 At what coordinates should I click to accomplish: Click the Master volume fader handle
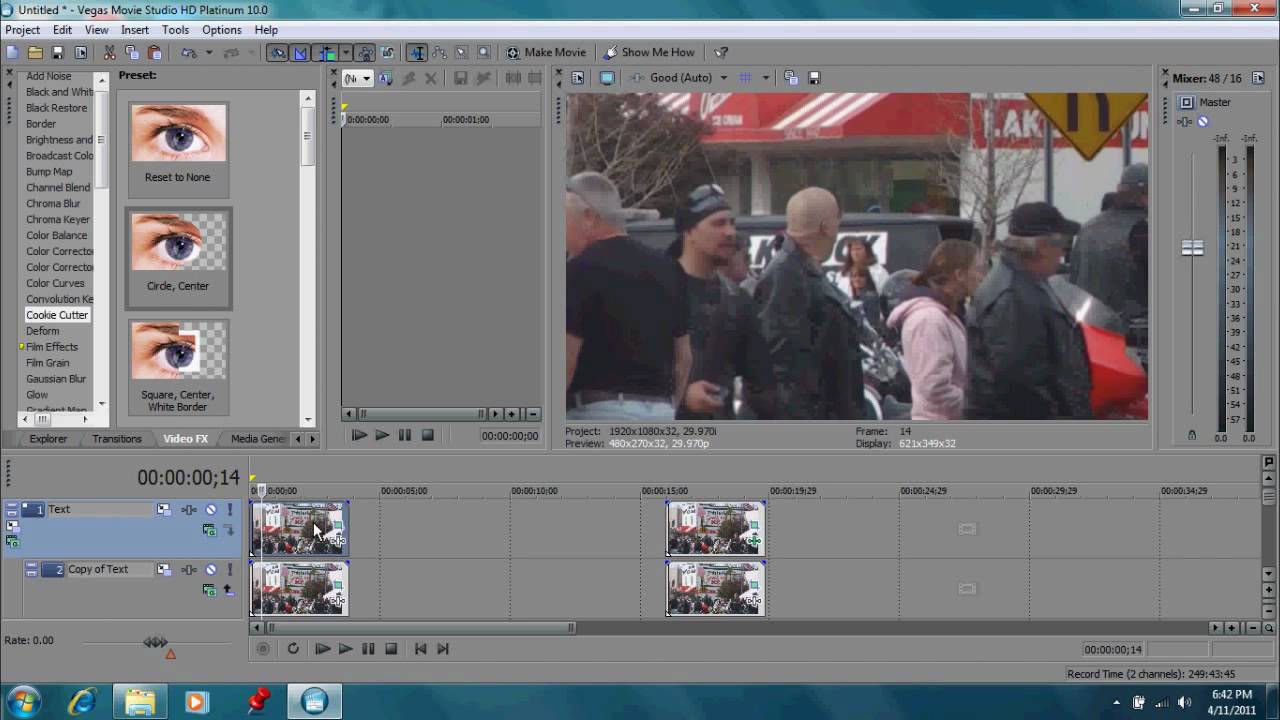[x=1192, y=248]
